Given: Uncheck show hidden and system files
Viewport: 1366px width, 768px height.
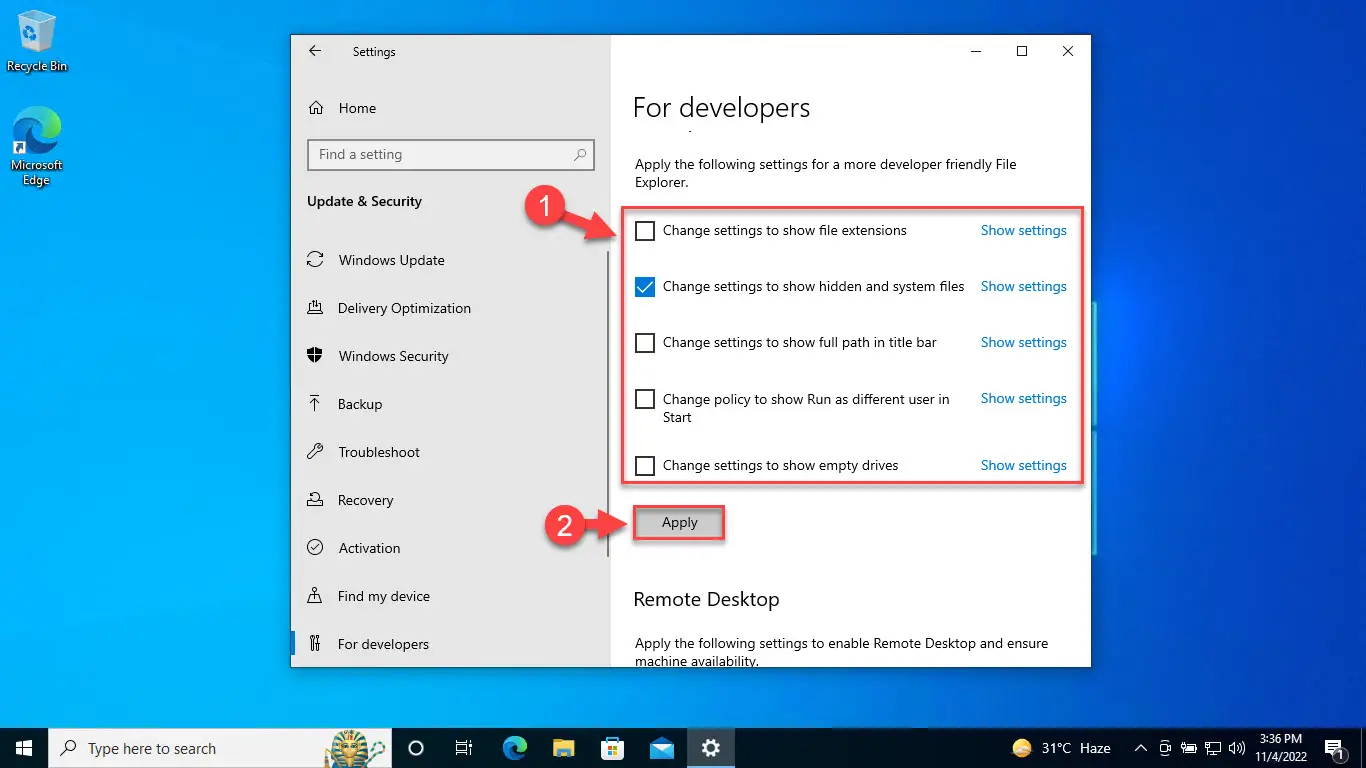Looking at the screenshot, I should click(x=645, y=287).
